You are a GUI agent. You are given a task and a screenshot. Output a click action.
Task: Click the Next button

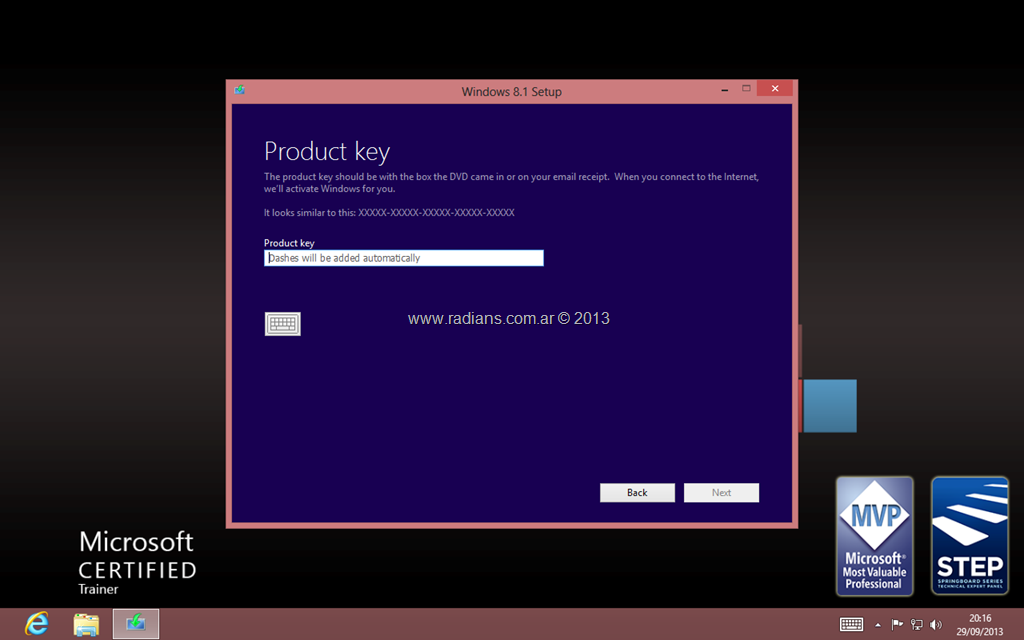pyautogui.click(x=721, y=492)
